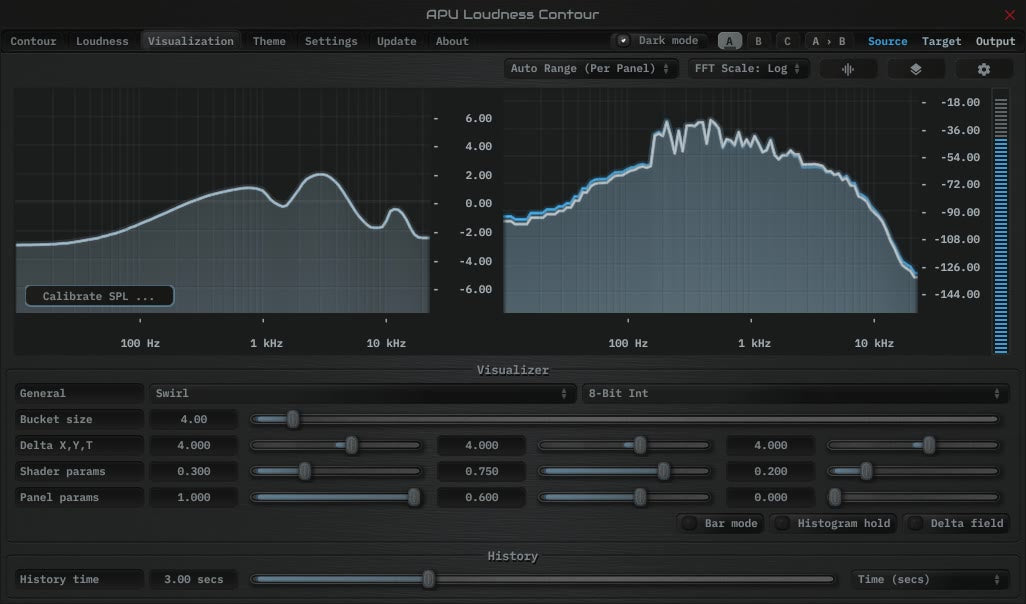Open the About tab

(452, 41)
